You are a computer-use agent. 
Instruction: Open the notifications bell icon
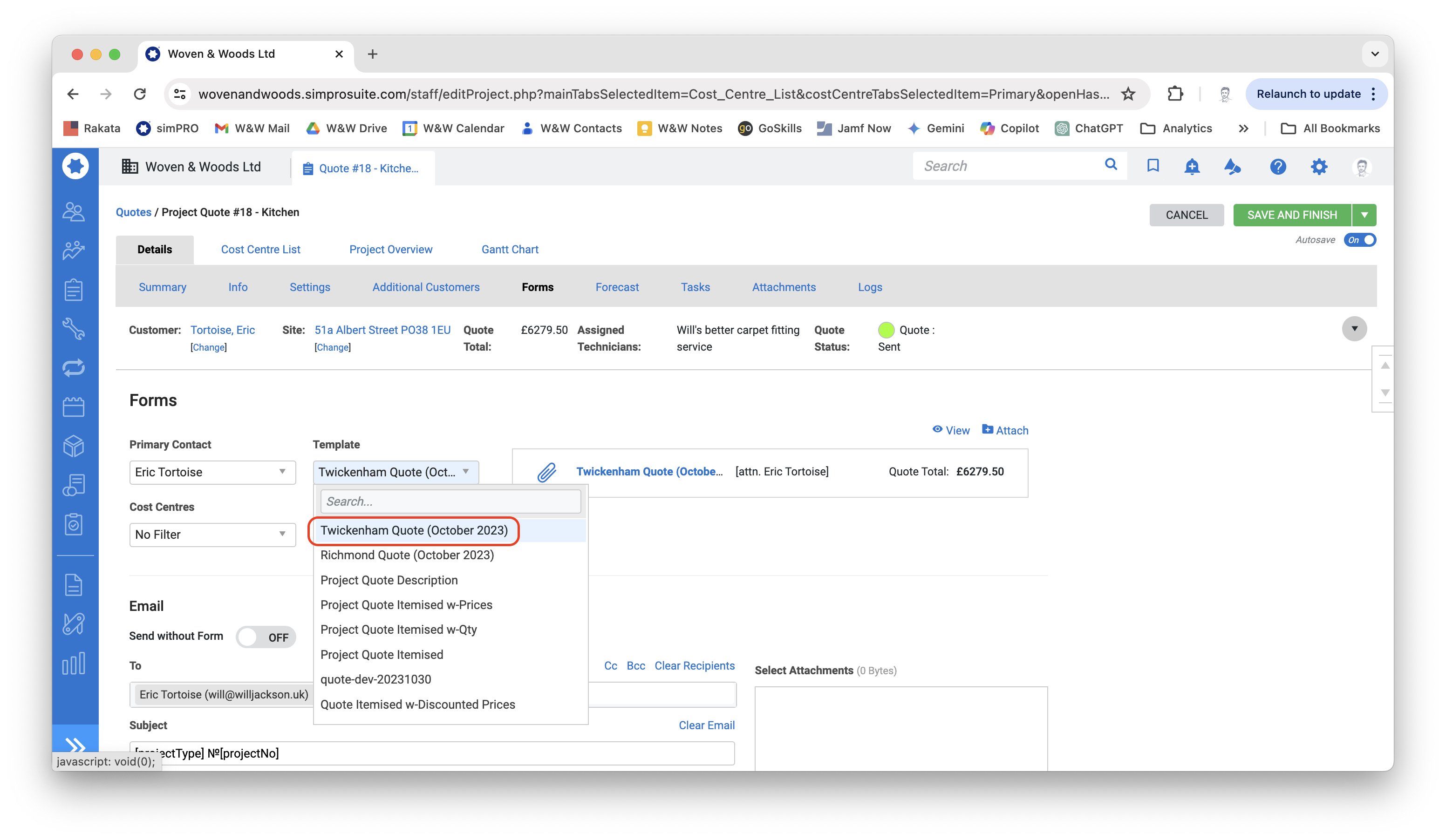click(1192, 166)
